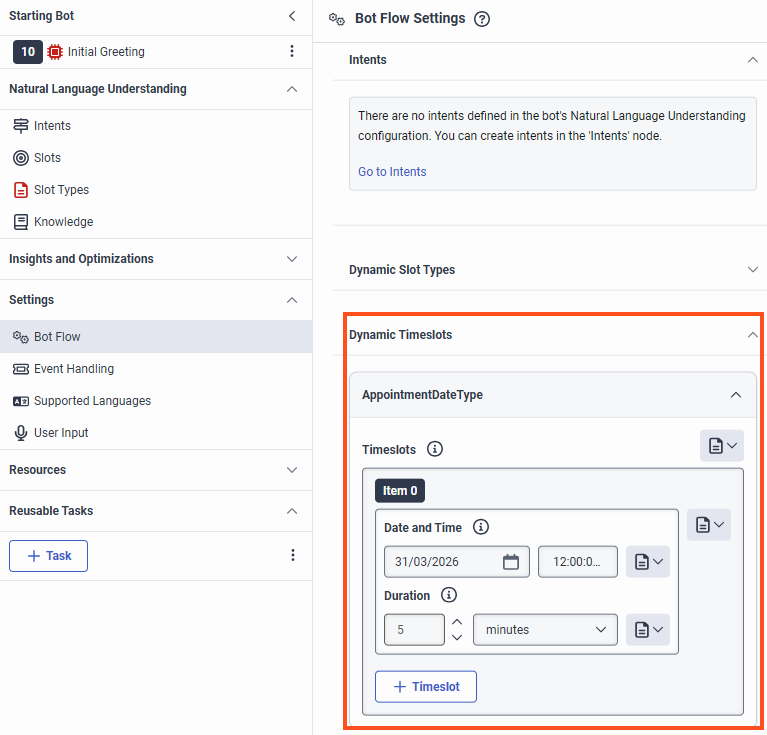The image size is (767, 735).
Task: Click the Date and Time info icon
Action: pos(481,527)
